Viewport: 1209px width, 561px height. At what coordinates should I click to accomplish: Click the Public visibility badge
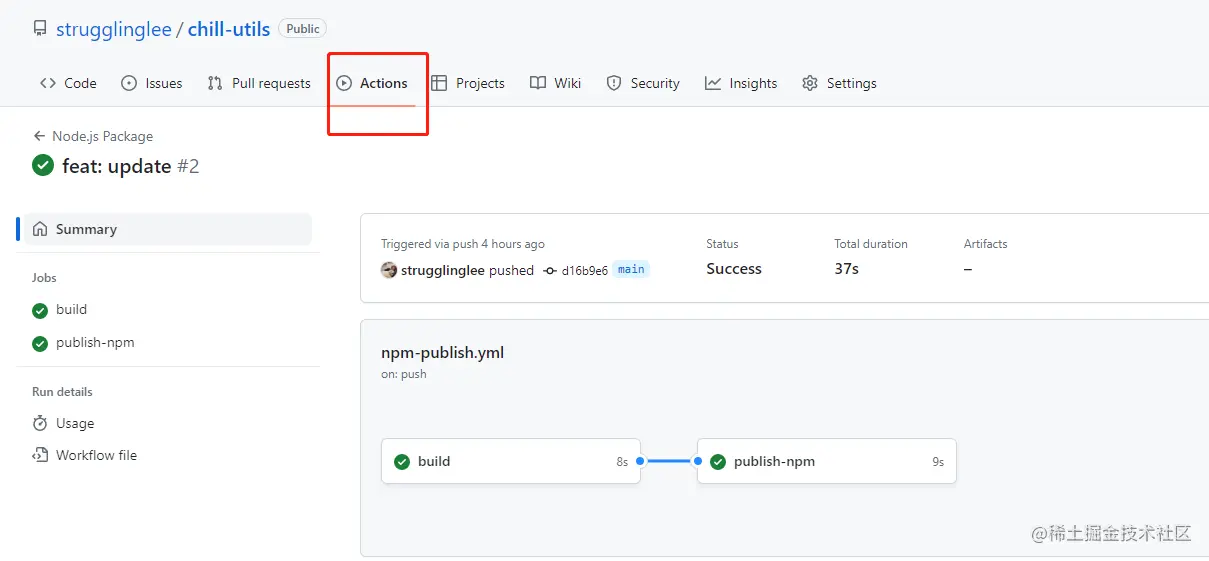coord(303,29)
